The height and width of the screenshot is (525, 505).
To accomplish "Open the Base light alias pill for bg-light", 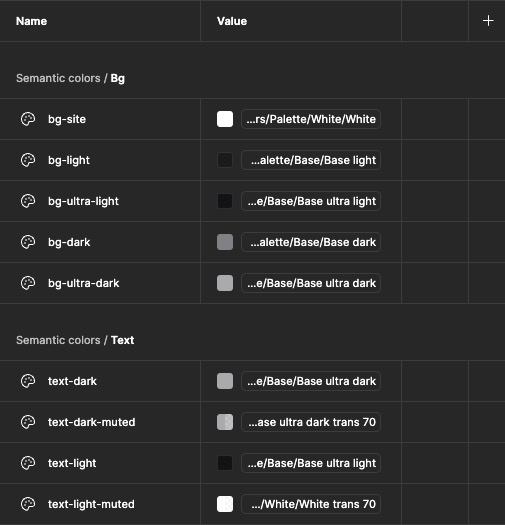I will click(x=311, y=160).
